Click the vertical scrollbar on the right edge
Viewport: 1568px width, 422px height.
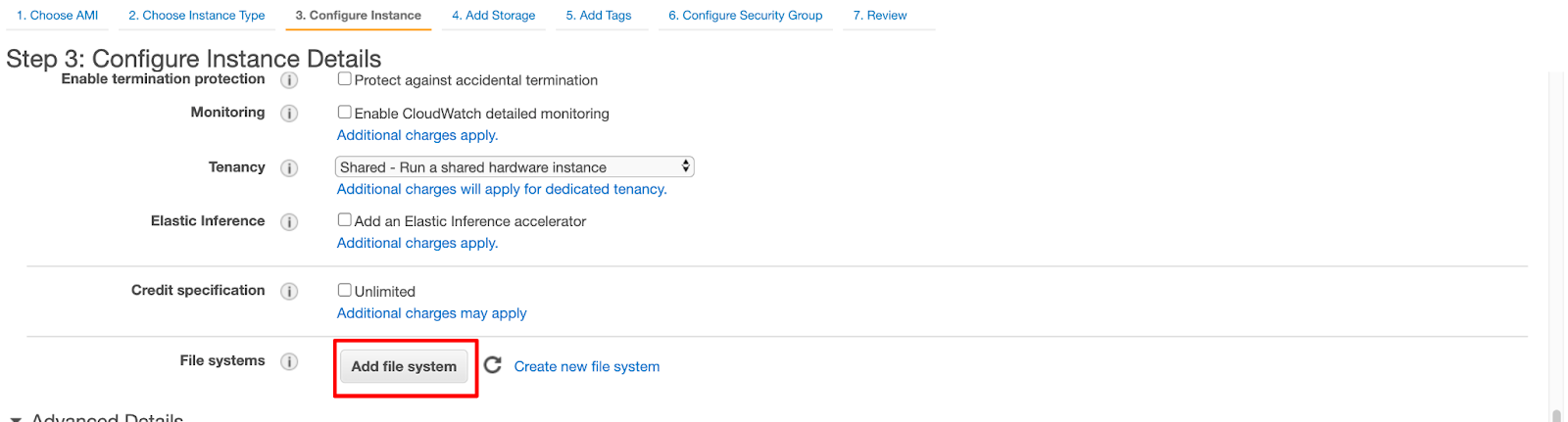point(1556,245)
